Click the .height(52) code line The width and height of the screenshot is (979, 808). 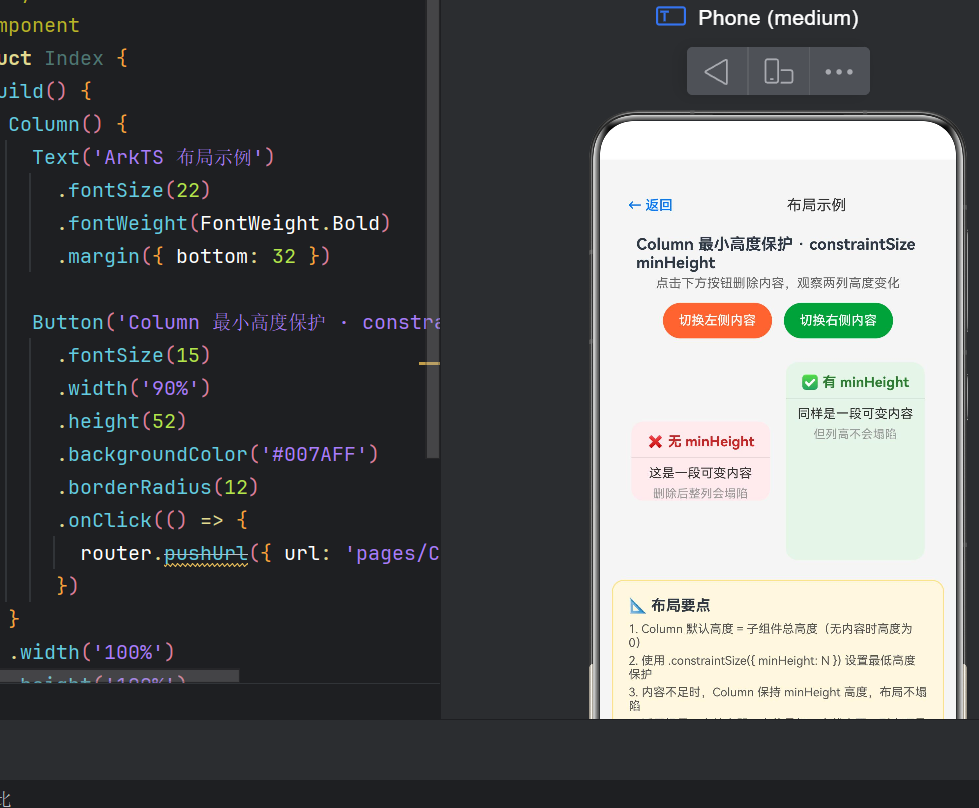[x=122, y=421]
